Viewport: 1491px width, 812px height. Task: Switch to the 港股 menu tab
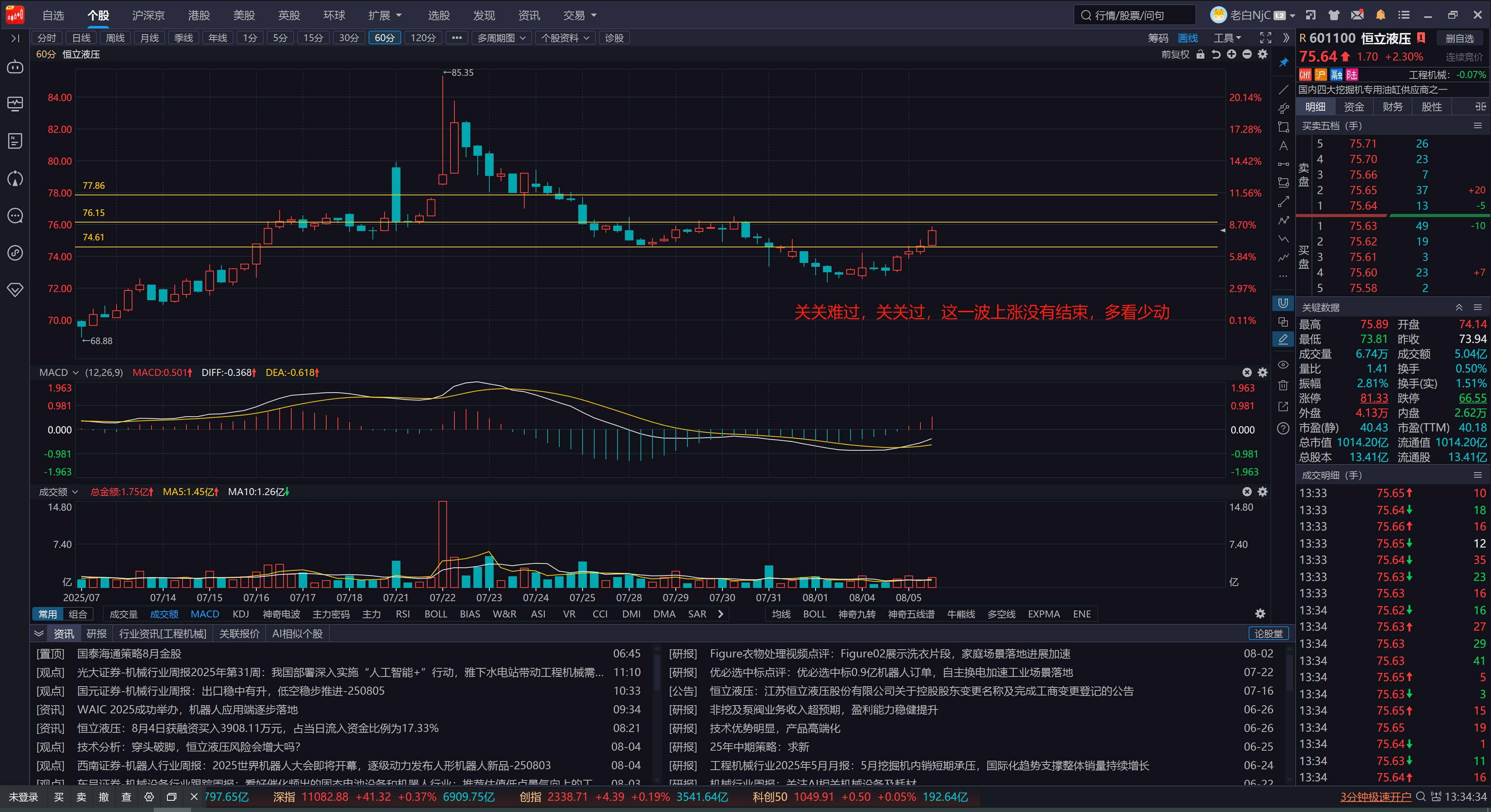tap(199, 15)
